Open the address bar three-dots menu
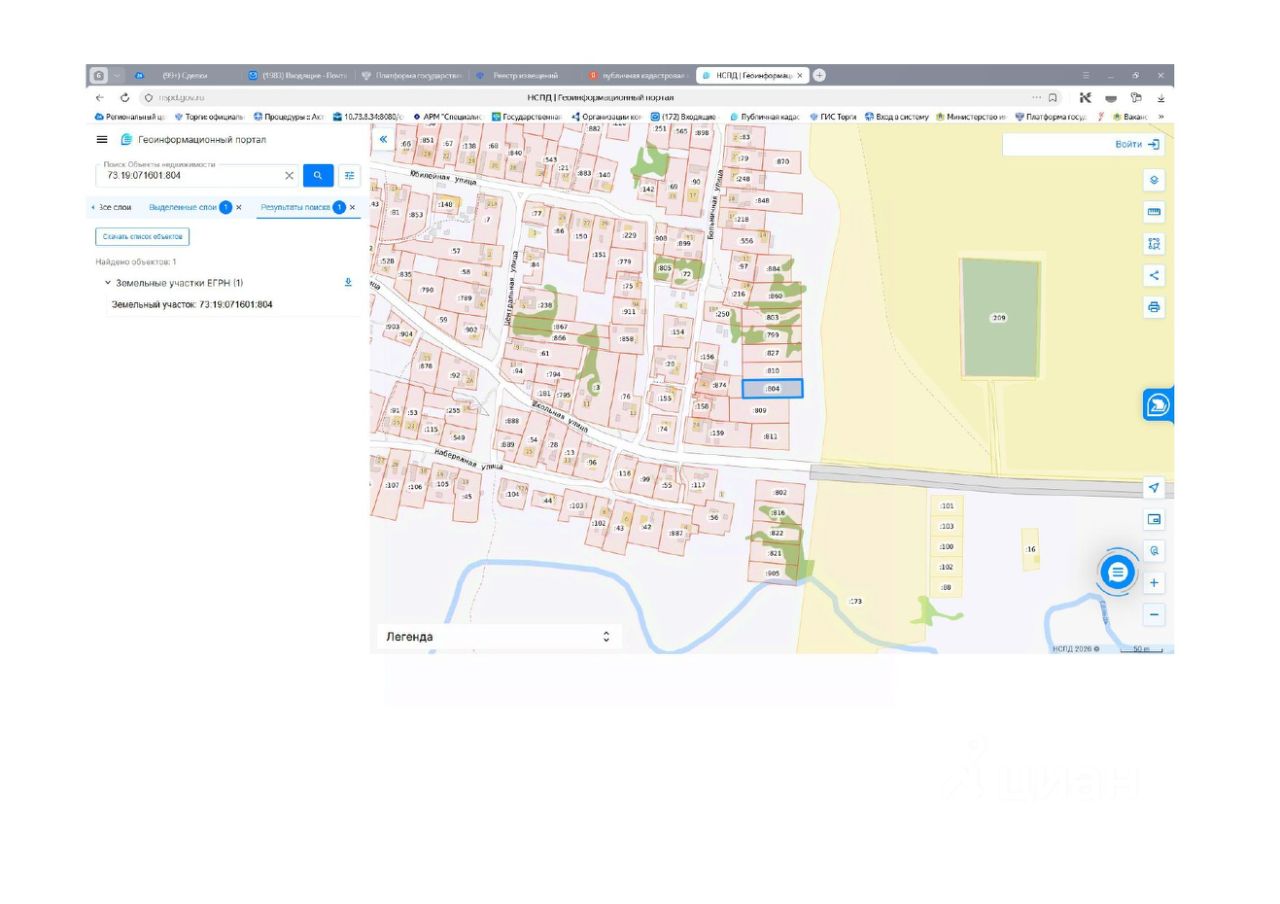This screenshot has height=904, width=1280. pyautogui.click(x=1037, y=98)
